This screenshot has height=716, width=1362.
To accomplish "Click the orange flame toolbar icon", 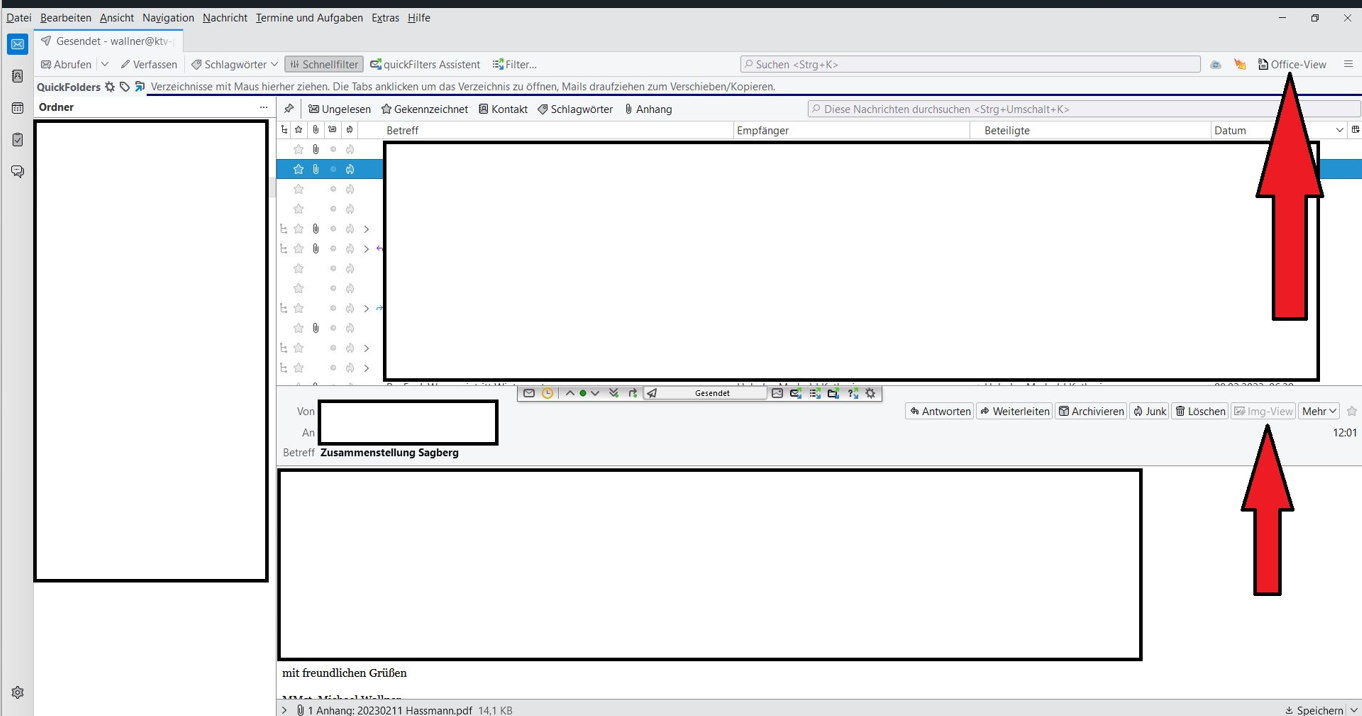I will point(1240,64).
